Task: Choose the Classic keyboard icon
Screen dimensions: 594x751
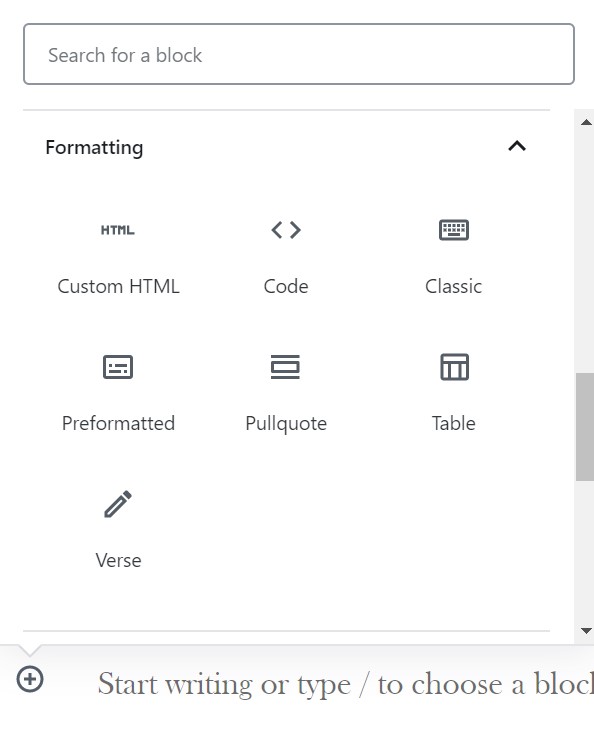Action: click(454, 230)
